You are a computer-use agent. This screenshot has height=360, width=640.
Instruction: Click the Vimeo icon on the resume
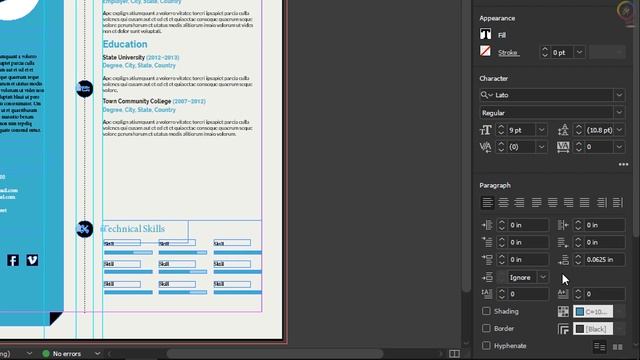pos(32,260)
